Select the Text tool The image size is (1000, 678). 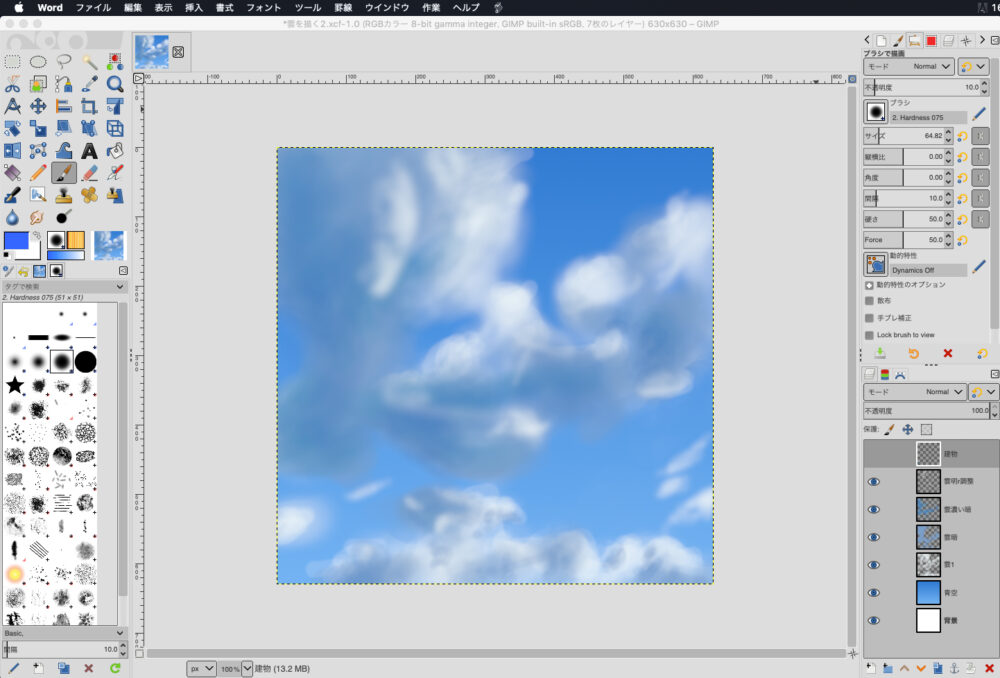(x=89, y=151)
